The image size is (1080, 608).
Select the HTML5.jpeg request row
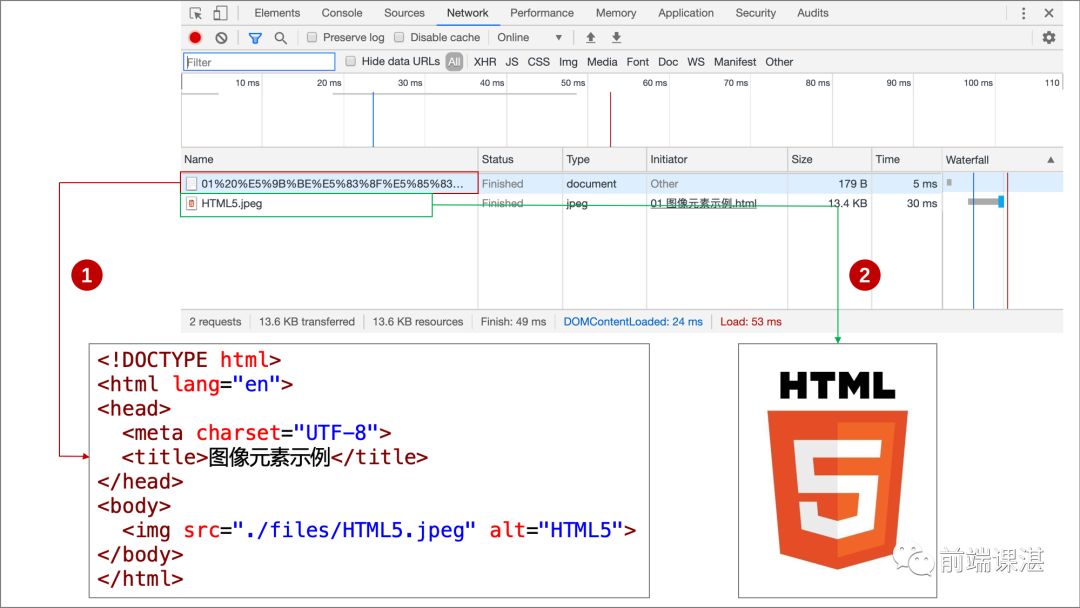(621, 204)
